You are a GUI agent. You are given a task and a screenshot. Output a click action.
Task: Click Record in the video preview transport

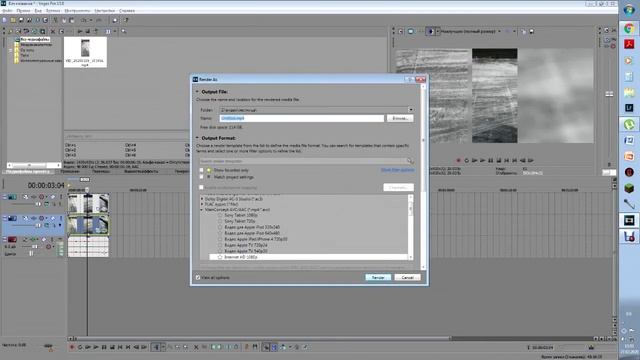pos(458,160)
